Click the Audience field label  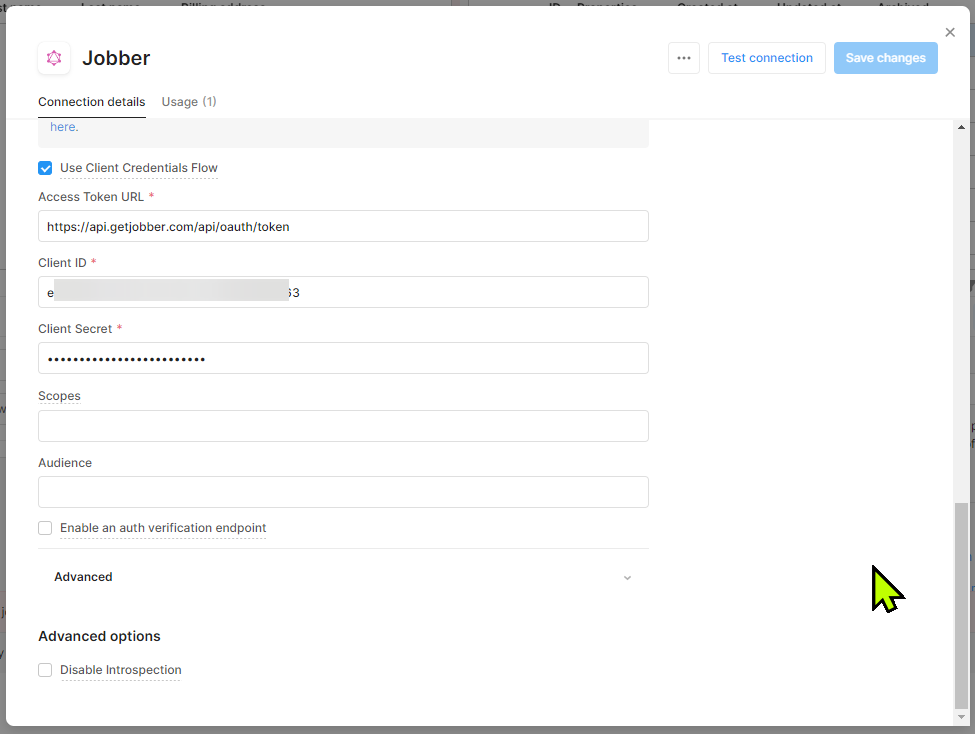coord(65,463)
